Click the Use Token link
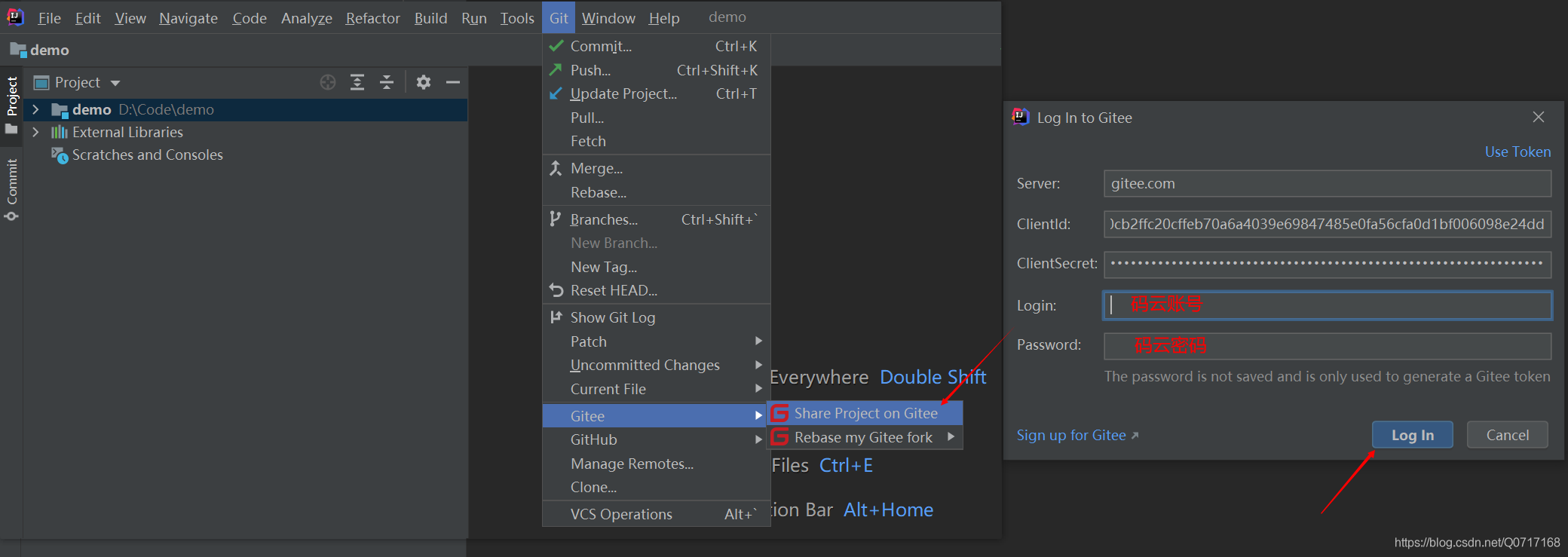Image resolution: width=1568 pixels, height=557 pixels. pyautogui.click(x=1517, y=151)
